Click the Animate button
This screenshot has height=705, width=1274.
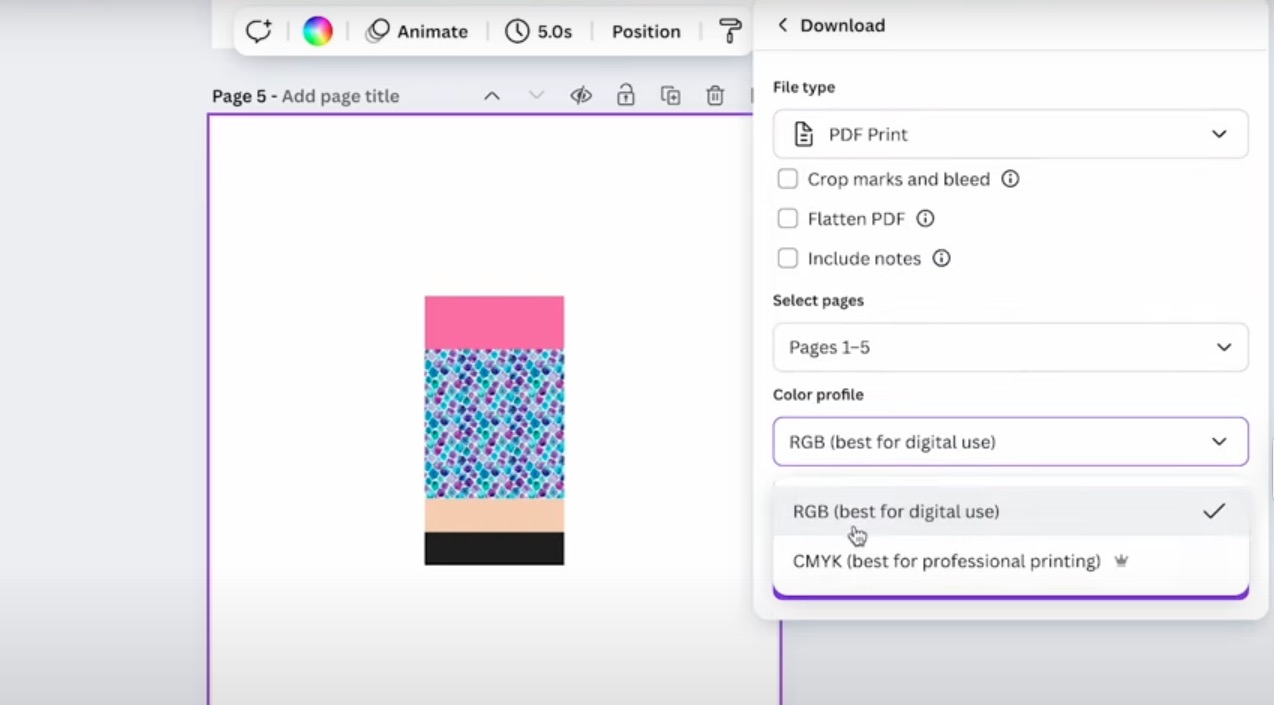point(417,31)
